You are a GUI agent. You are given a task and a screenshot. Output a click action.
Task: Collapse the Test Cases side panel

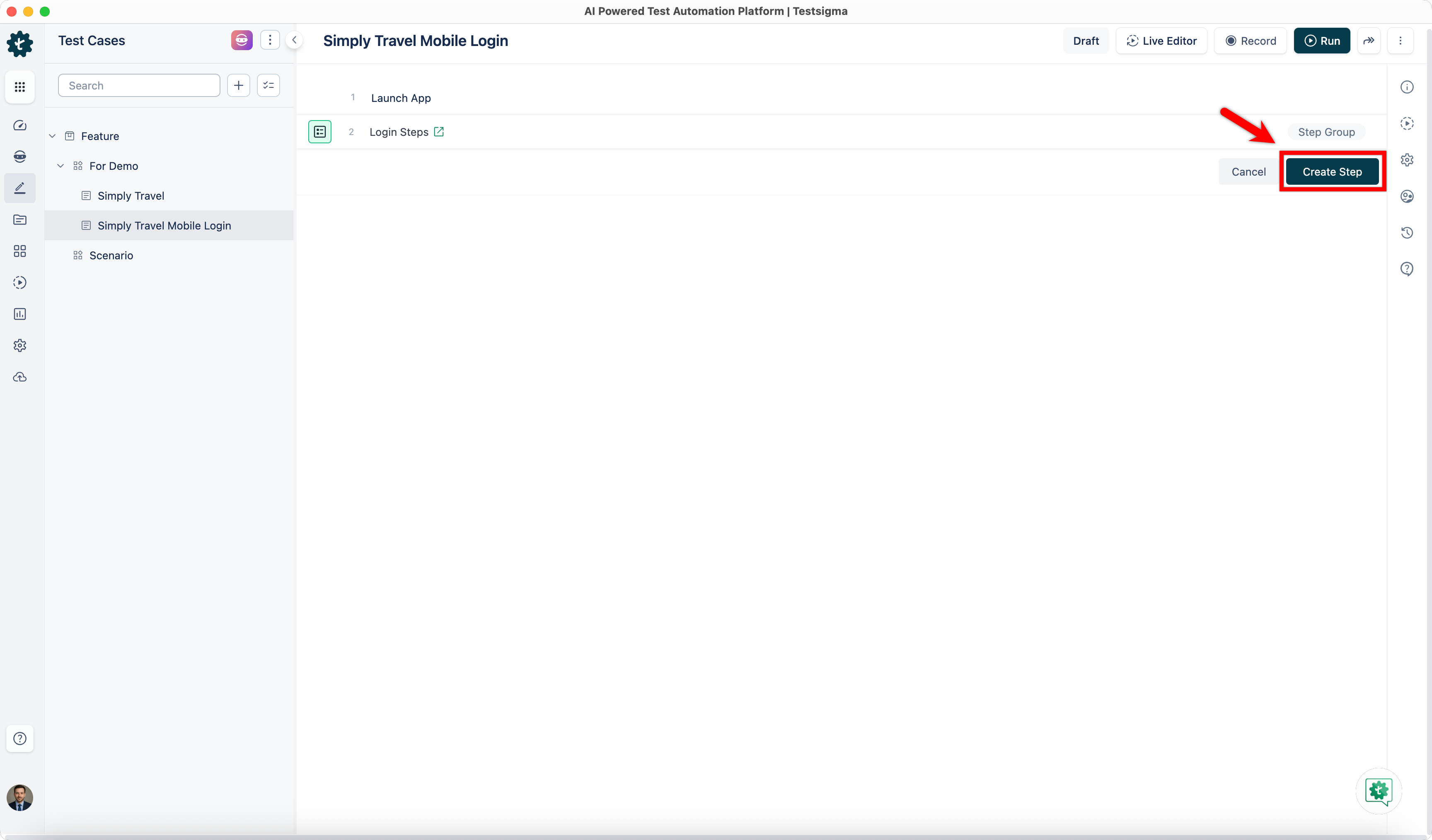(x=294, y=40)
